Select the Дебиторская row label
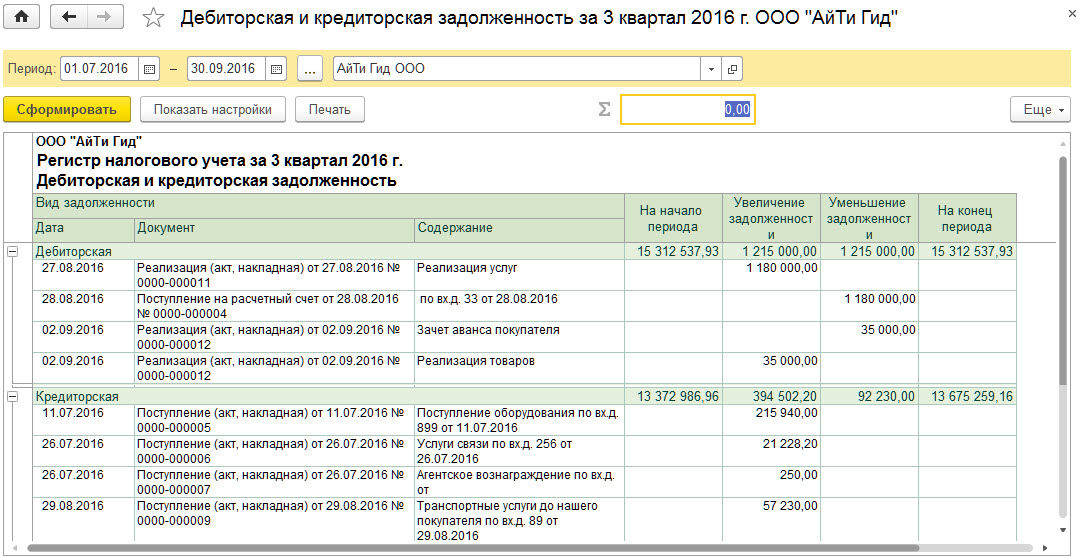 click(74, 252)
